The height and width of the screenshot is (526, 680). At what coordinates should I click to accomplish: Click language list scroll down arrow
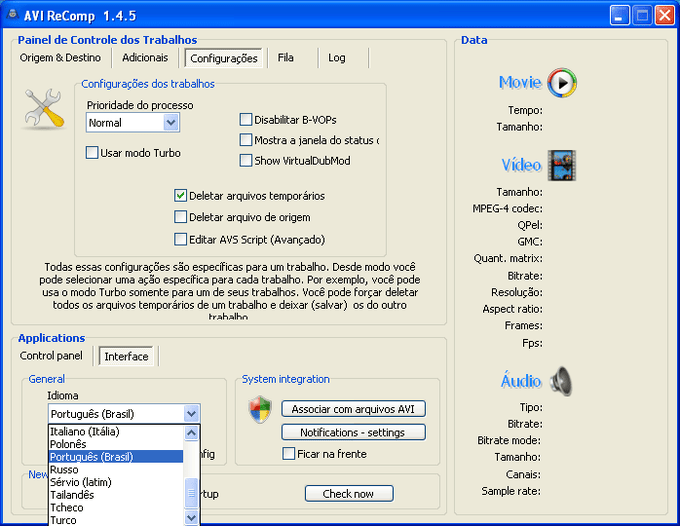191,517
